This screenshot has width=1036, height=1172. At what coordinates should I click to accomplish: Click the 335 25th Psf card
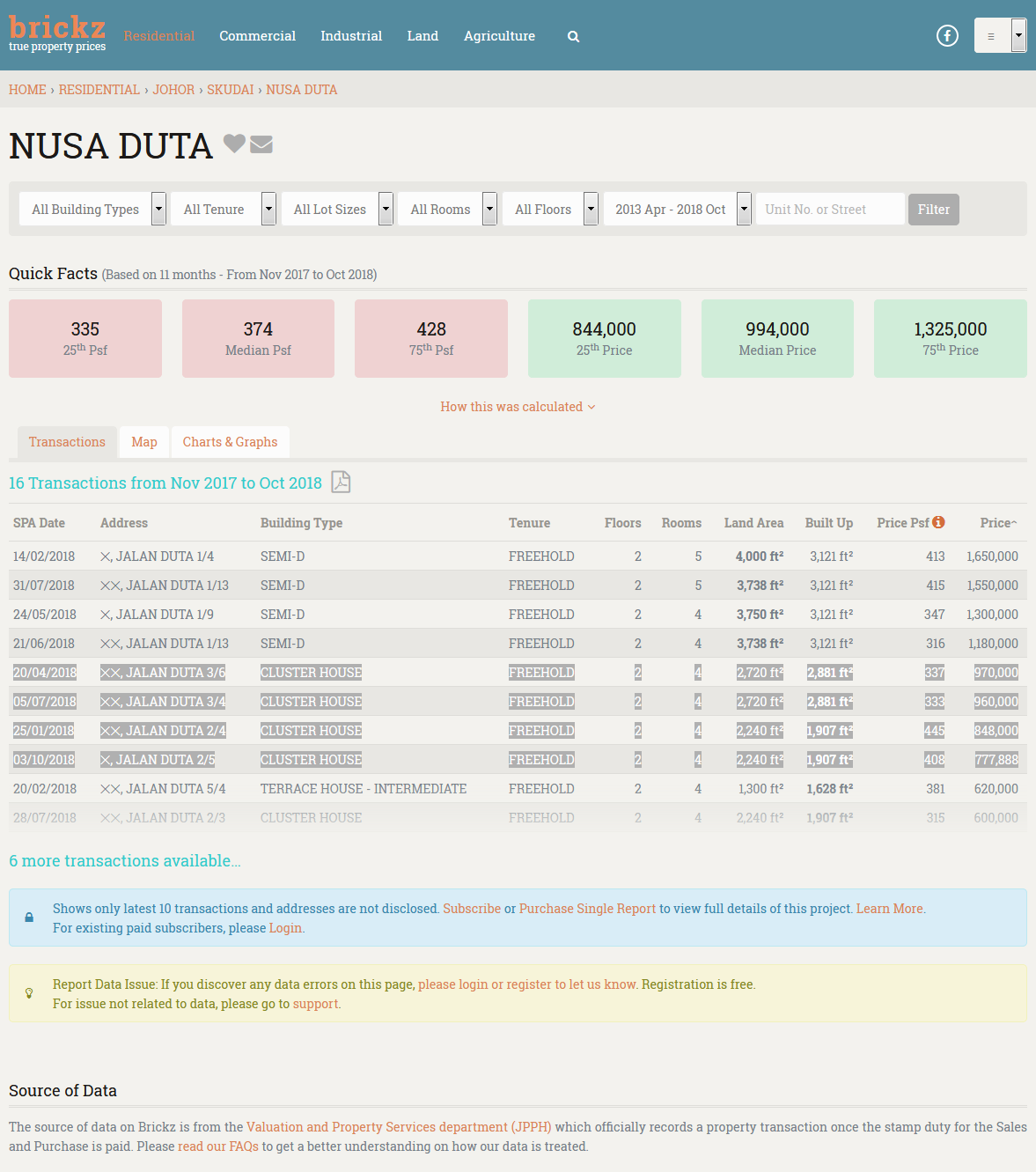[x=85, y=338]
